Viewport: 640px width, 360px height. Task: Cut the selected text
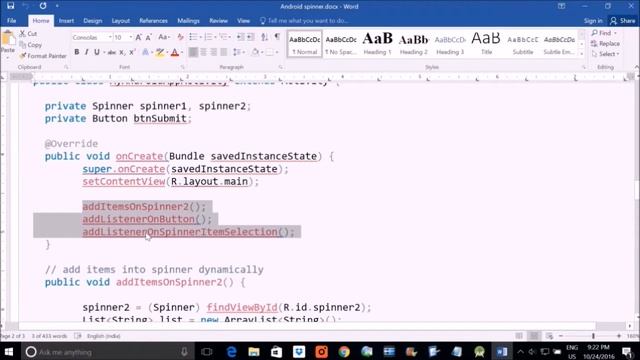click(28, 33)
